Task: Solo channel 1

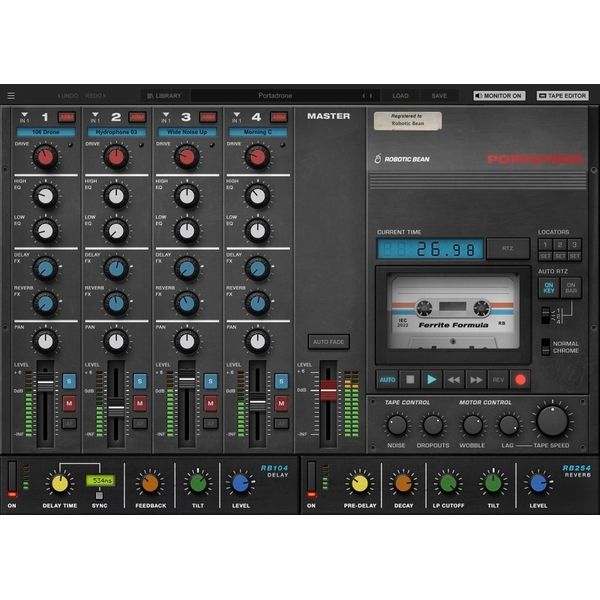Action: [x=69, y=381]
